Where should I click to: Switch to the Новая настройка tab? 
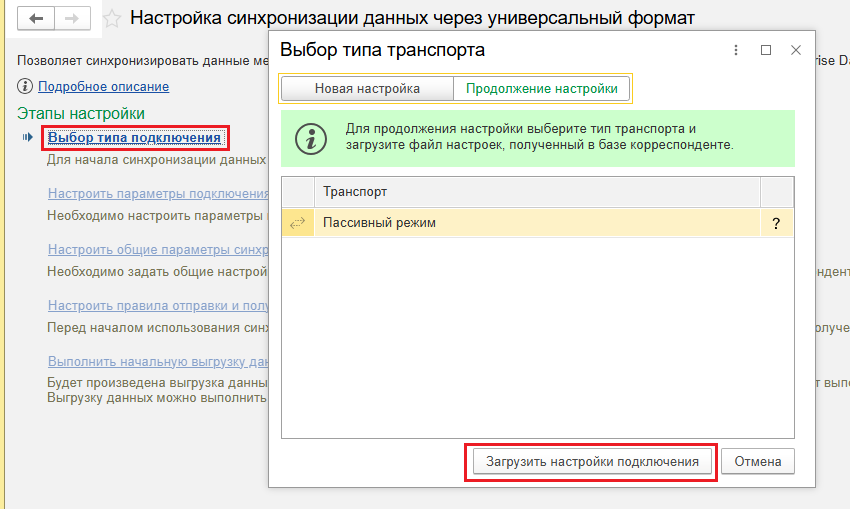point(367,88)
